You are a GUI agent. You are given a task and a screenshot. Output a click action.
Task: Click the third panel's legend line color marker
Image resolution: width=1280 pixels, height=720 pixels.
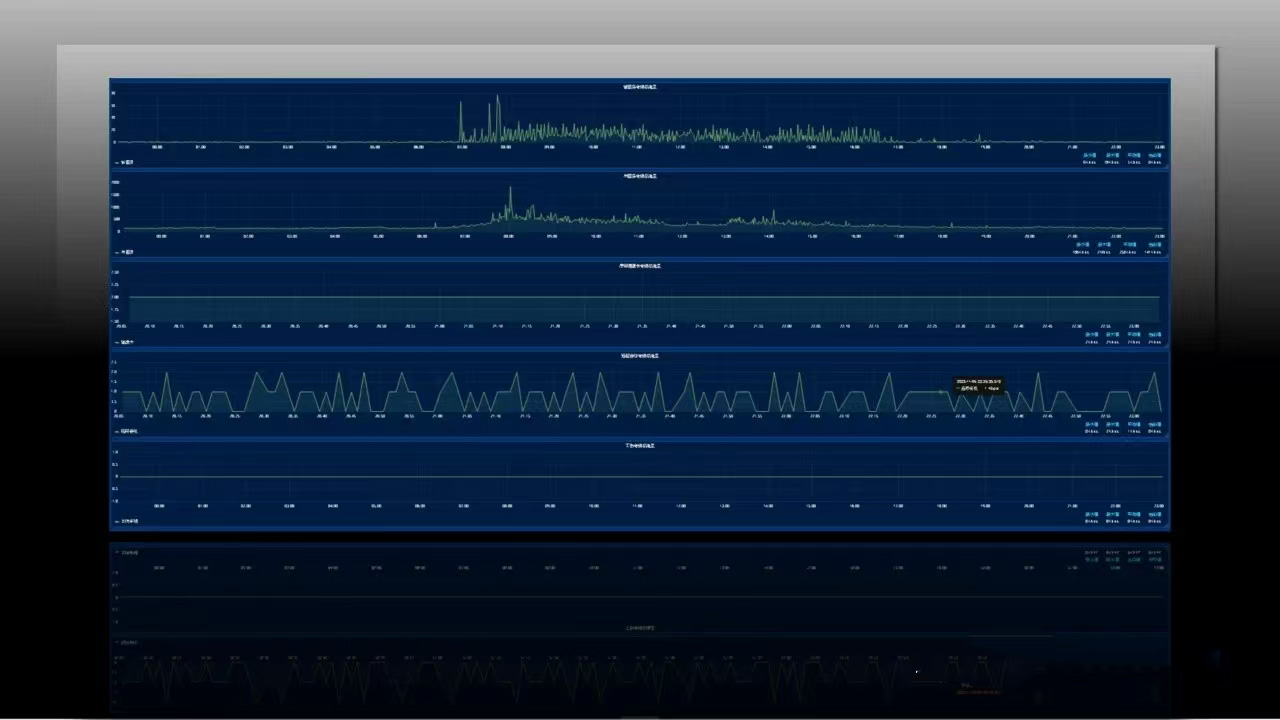[x=116, y=342]
